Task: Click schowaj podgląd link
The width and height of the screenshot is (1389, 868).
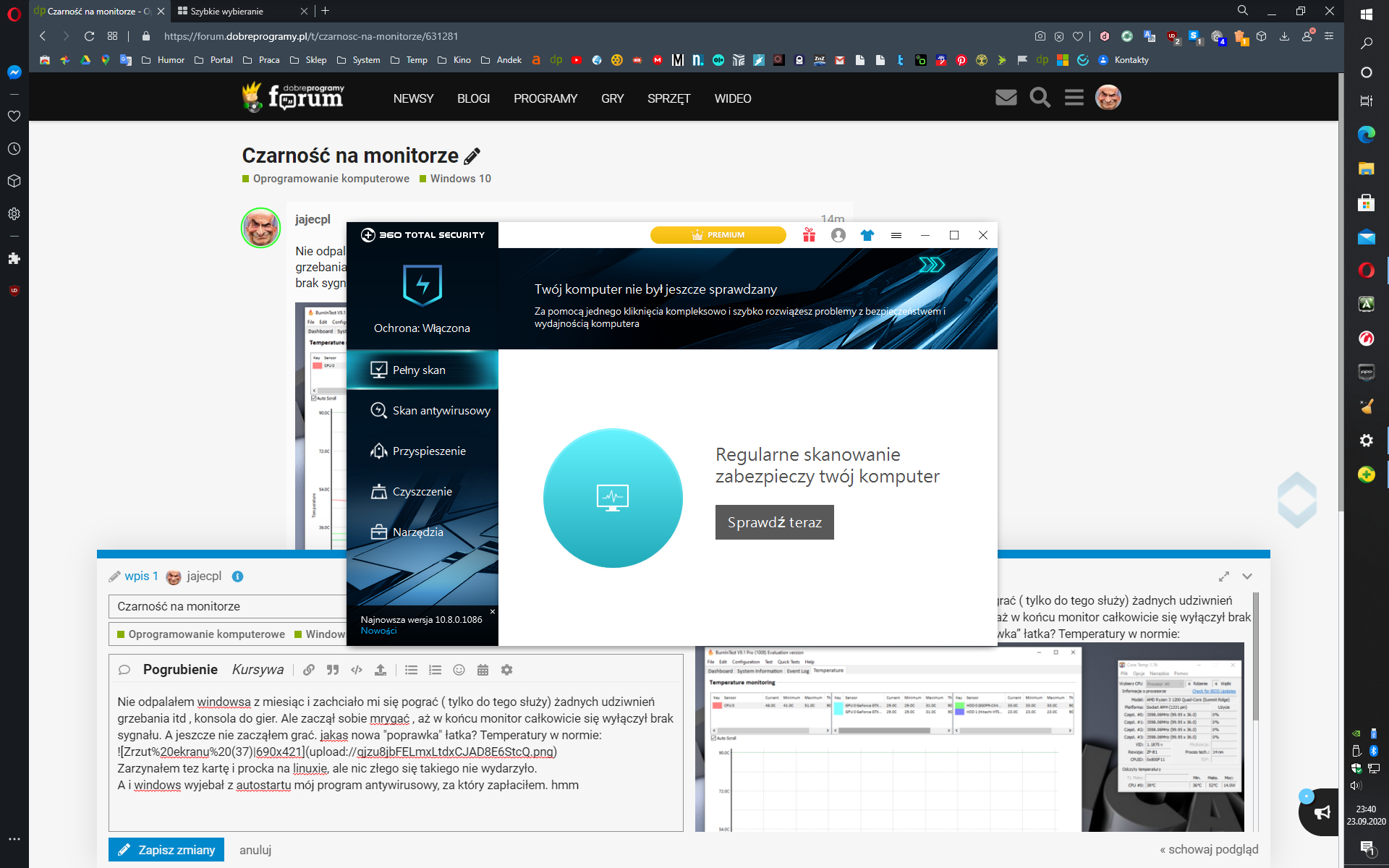Action: (x=1209, y=849)
